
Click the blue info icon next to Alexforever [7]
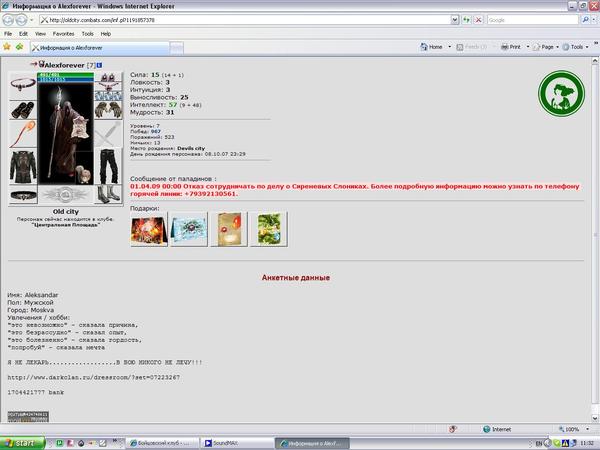tap(99, 65)
